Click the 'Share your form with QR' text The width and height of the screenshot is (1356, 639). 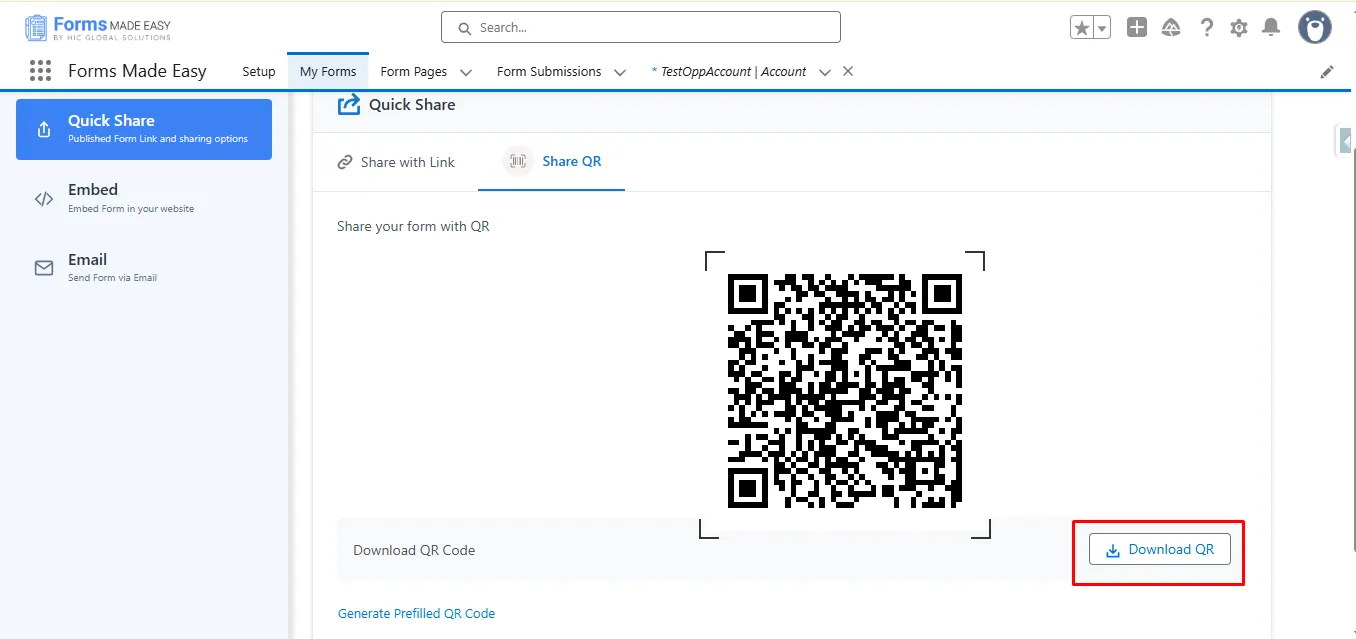pos(413,226)
